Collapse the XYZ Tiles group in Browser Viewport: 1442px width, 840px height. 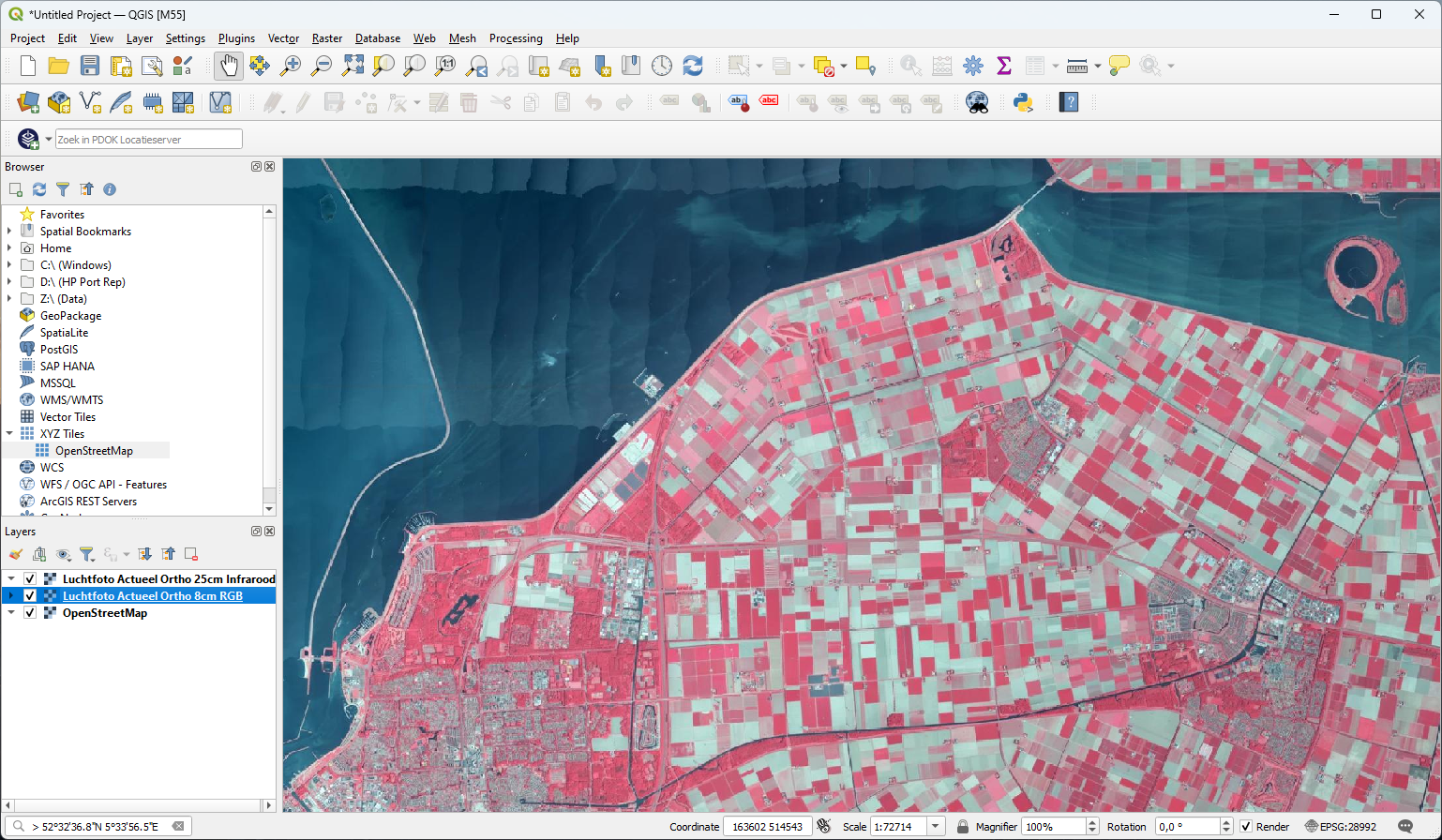point(9,433)
